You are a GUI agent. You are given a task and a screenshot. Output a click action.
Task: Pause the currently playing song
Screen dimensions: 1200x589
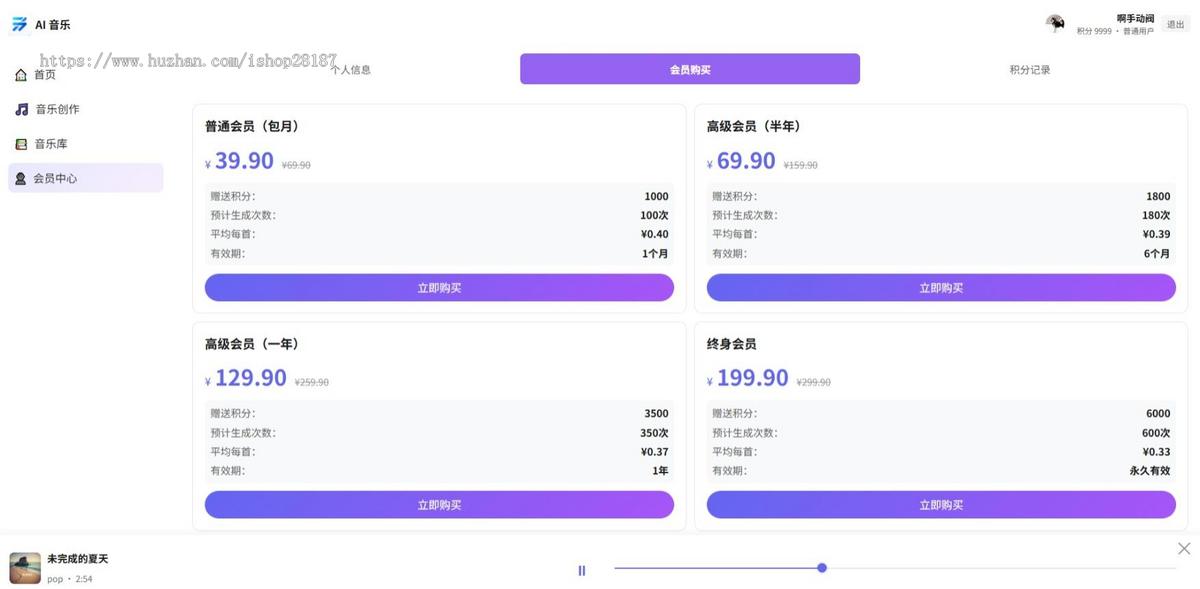click(581, 569)
